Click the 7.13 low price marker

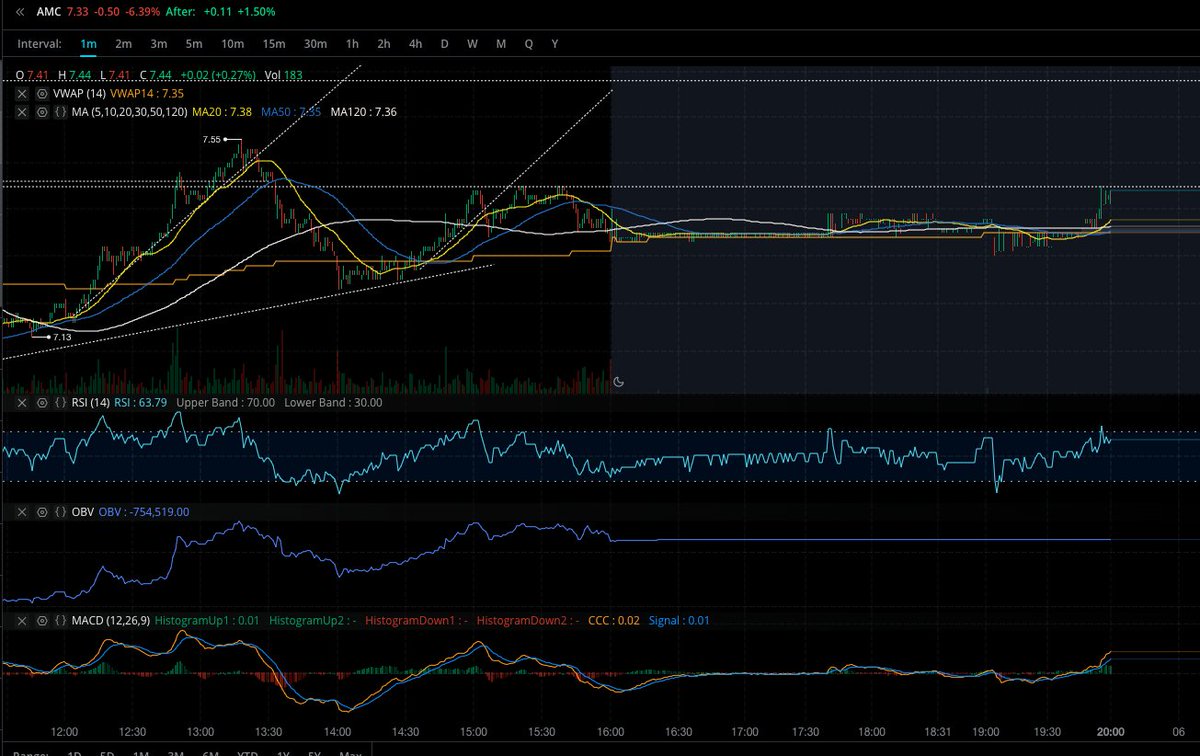[62, 337]
